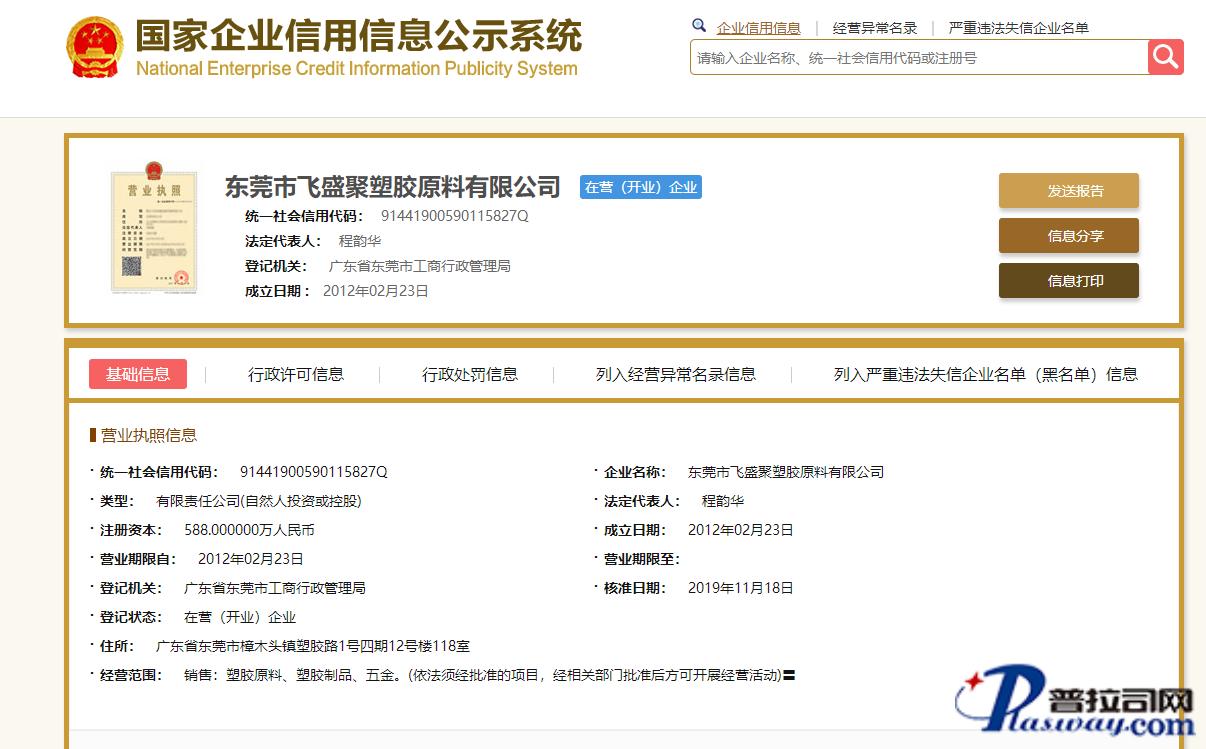The width and height of the screenshot is (1206, 749).
Task: Open the 行政处罚信息 tab
Action: (x=470, y=374)
